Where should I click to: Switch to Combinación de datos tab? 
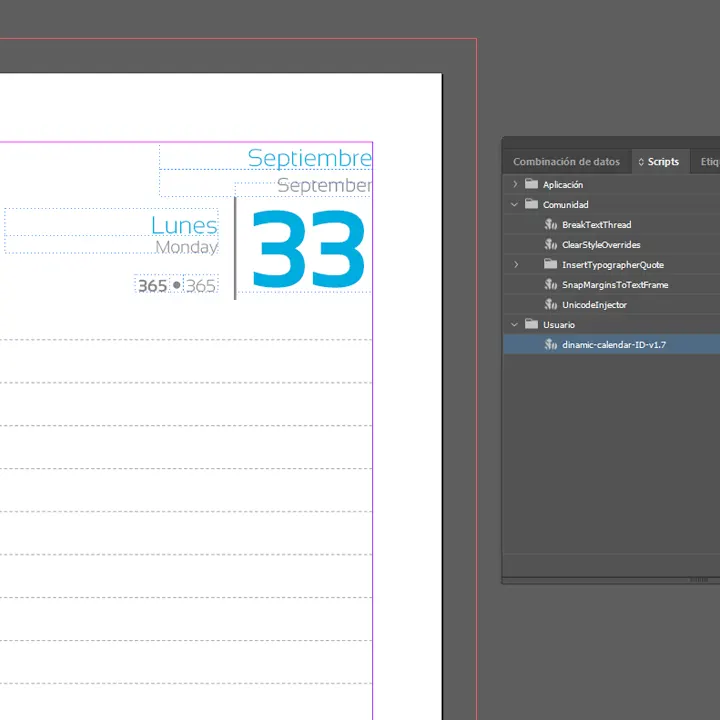pyautogui.click(x=566, y=162)
